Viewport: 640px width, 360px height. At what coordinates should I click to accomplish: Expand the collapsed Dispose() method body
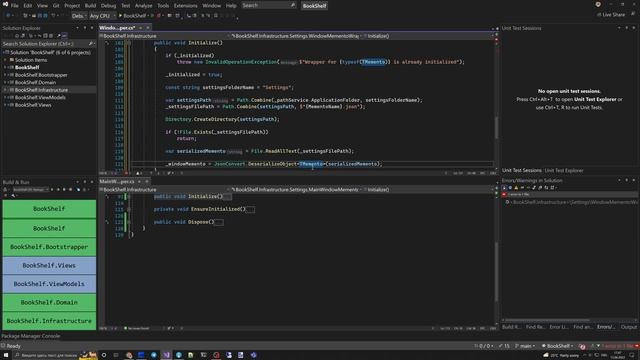pyautogui.click(x=219, y=222)
